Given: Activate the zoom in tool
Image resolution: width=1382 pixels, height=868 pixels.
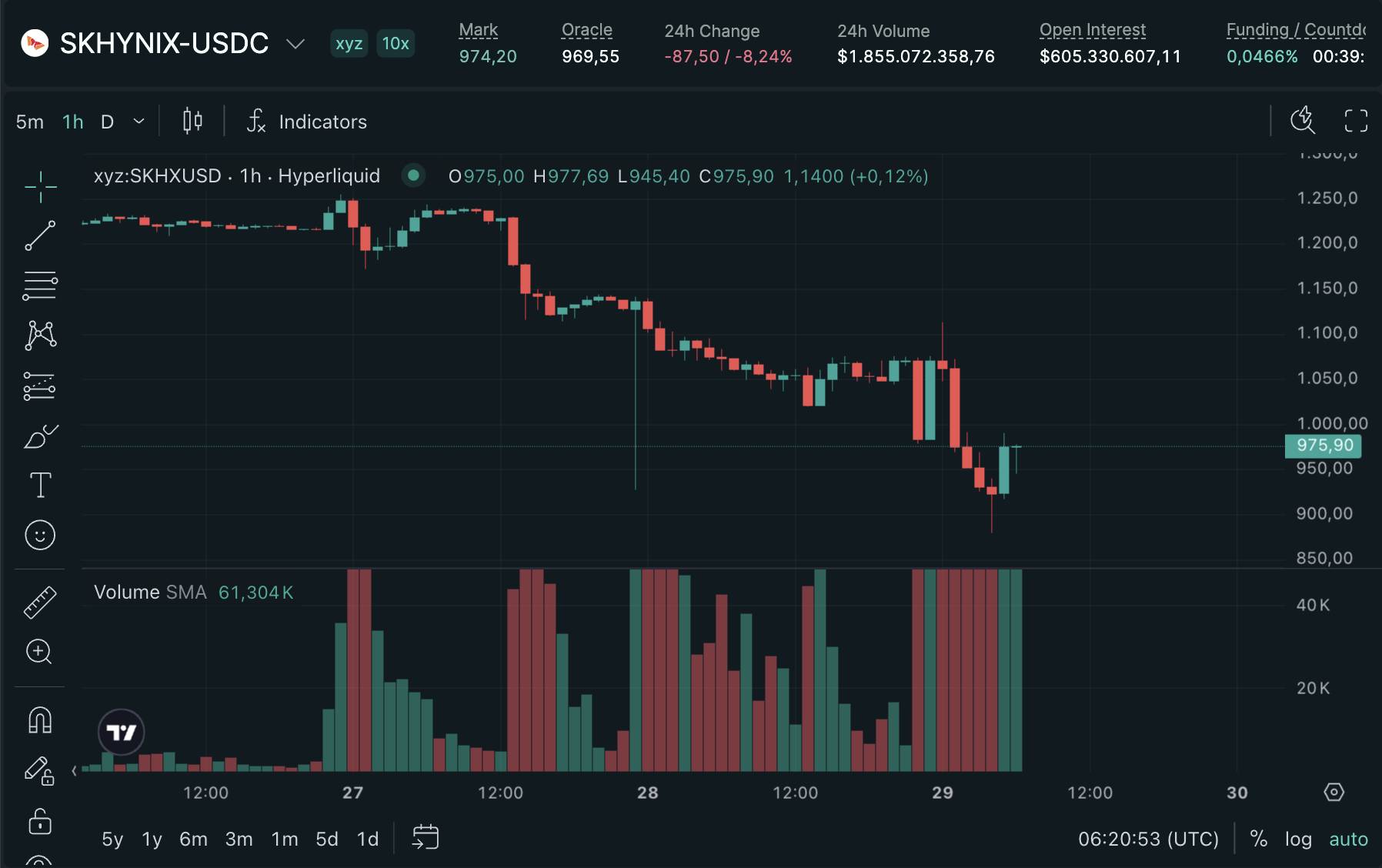Looking at the screenshot, I should (x=38, y=652).
